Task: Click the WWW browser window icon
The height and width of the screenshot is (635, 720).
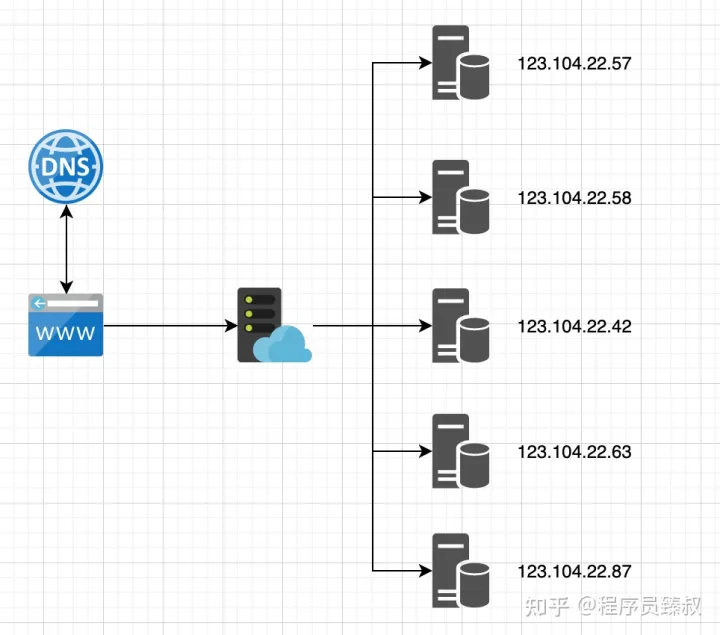Action: [66, 325]
